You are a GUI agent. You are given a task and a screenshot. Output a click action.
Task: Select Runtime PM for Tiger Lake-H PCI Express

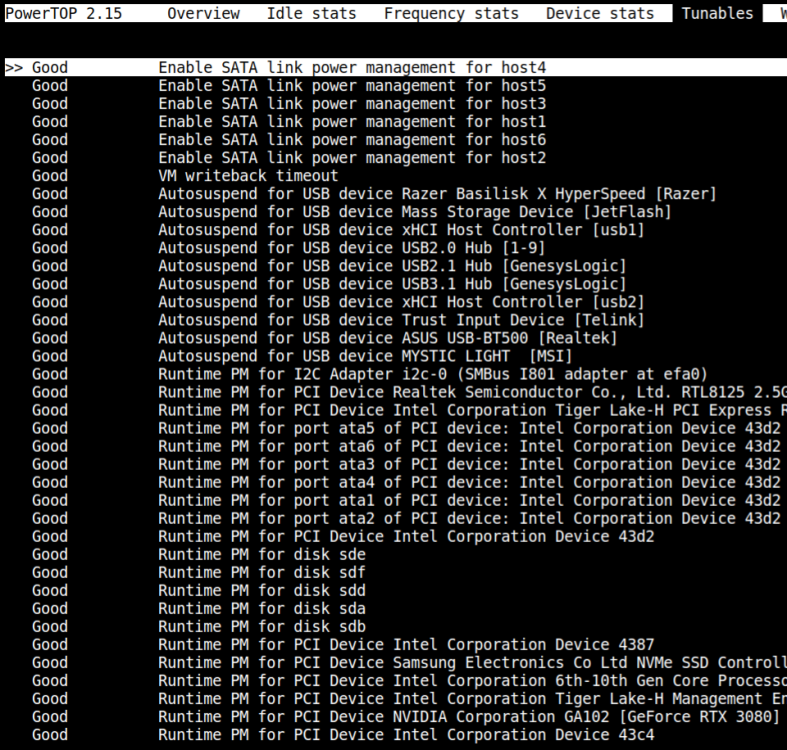click(409, 411)
